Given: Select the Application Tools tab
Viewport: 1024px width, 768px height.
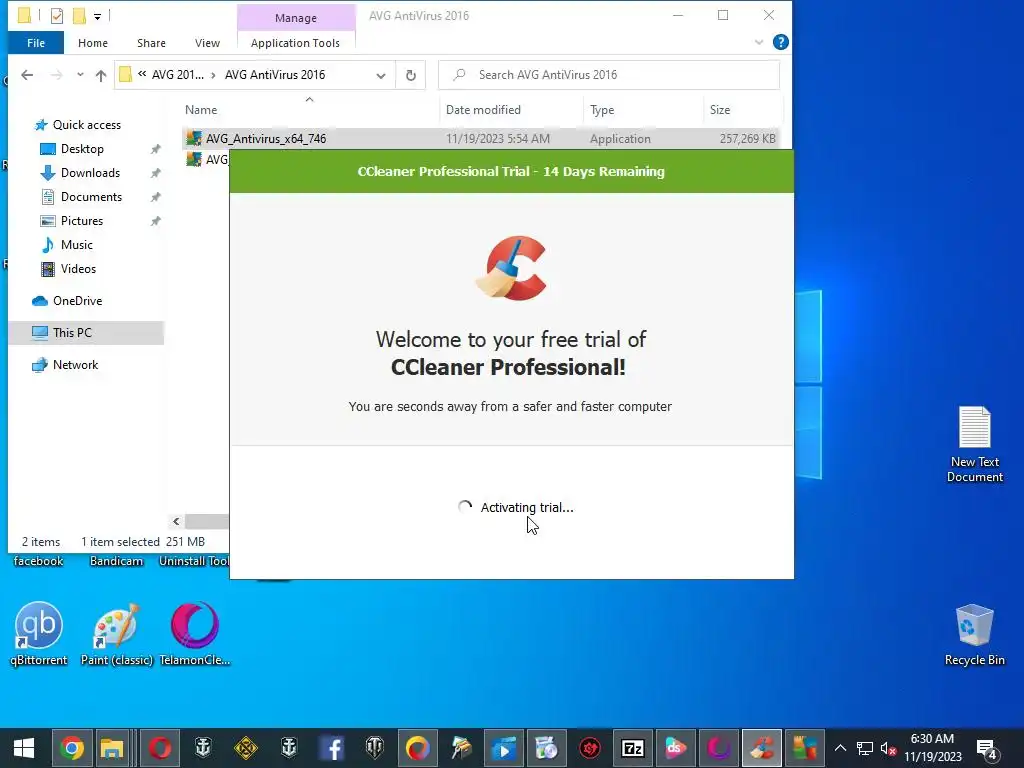Looking at the screenshot, I should coord(295,43).
